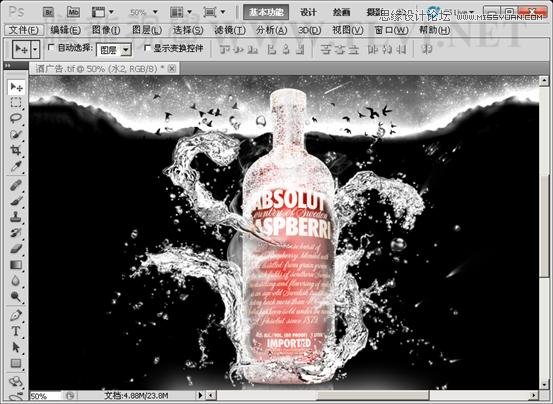The height and width of the screenshot is (404, 553).
Task: Open the 帮助(H) menu
Action: (x=434, y=30)
